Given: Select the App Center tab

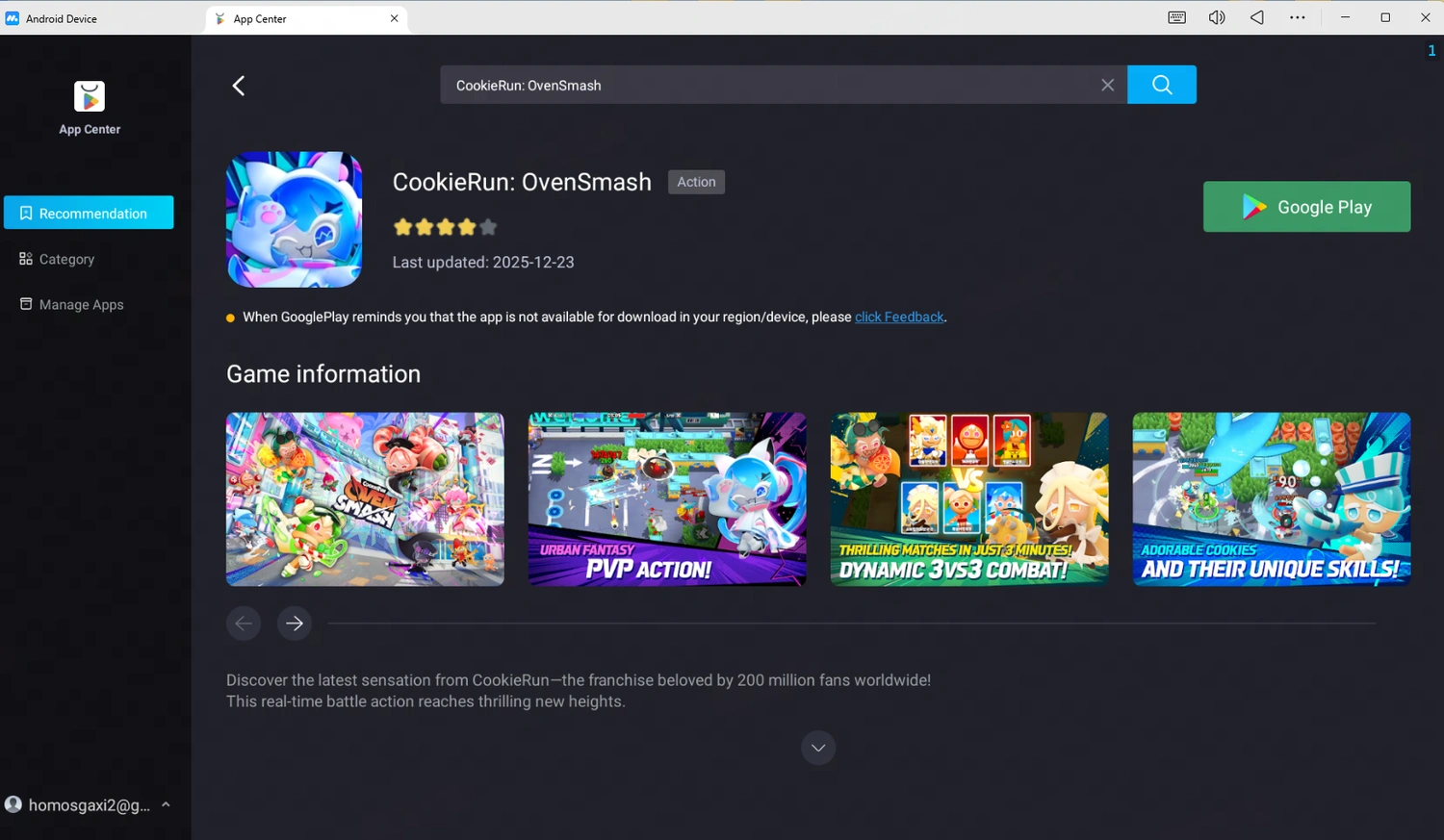Looking at the screenshot, I should coord(261,17).
